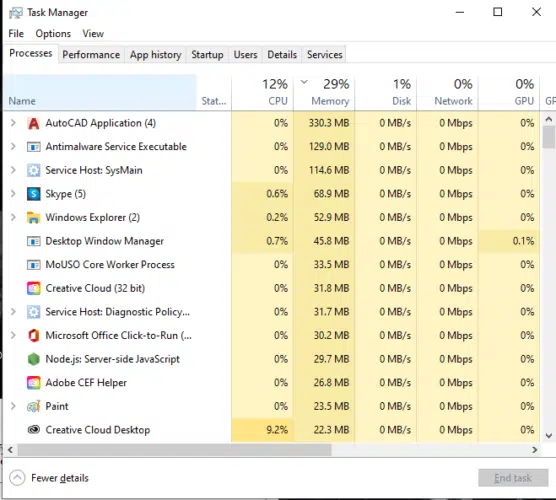
Task: Click the vertical scrollbar thumb
Action: [x=549, y=137]
